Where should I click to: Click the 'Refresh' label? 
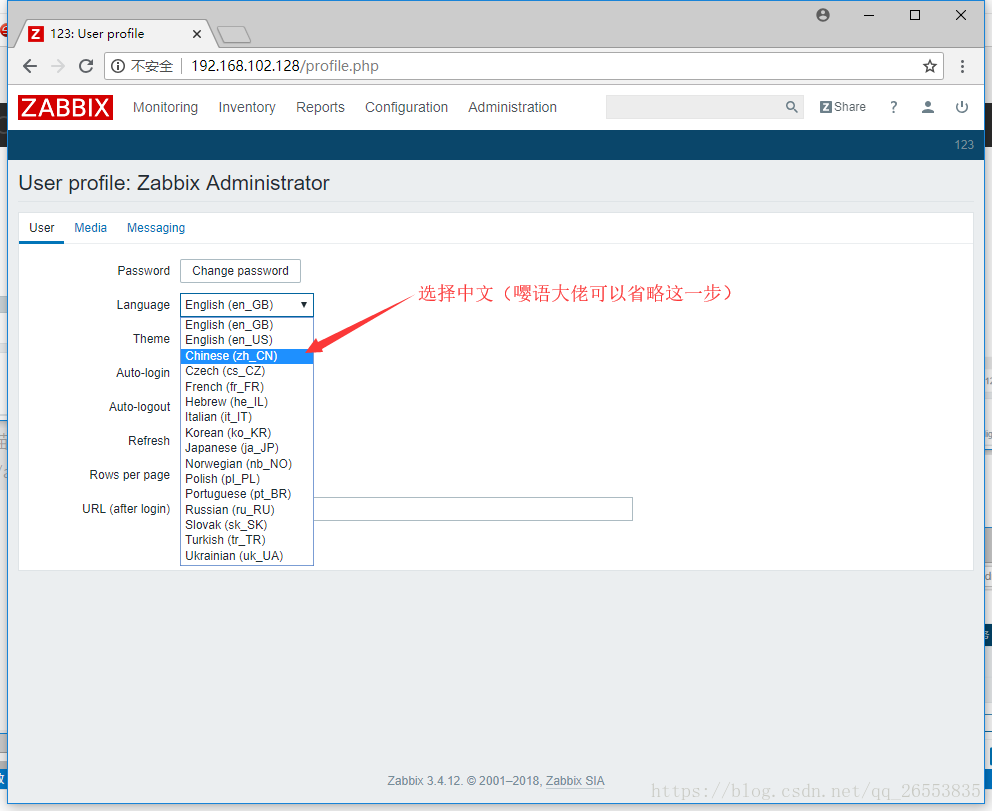(149, 441)
